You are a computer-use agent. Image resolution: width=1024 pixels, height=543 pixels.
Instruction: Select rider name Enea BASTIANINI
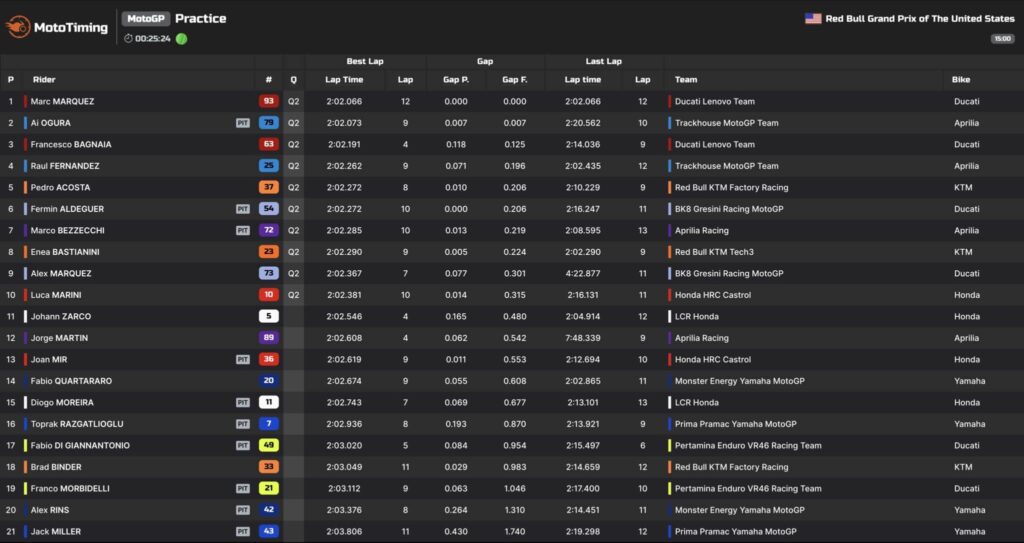(x=65, y=252)
